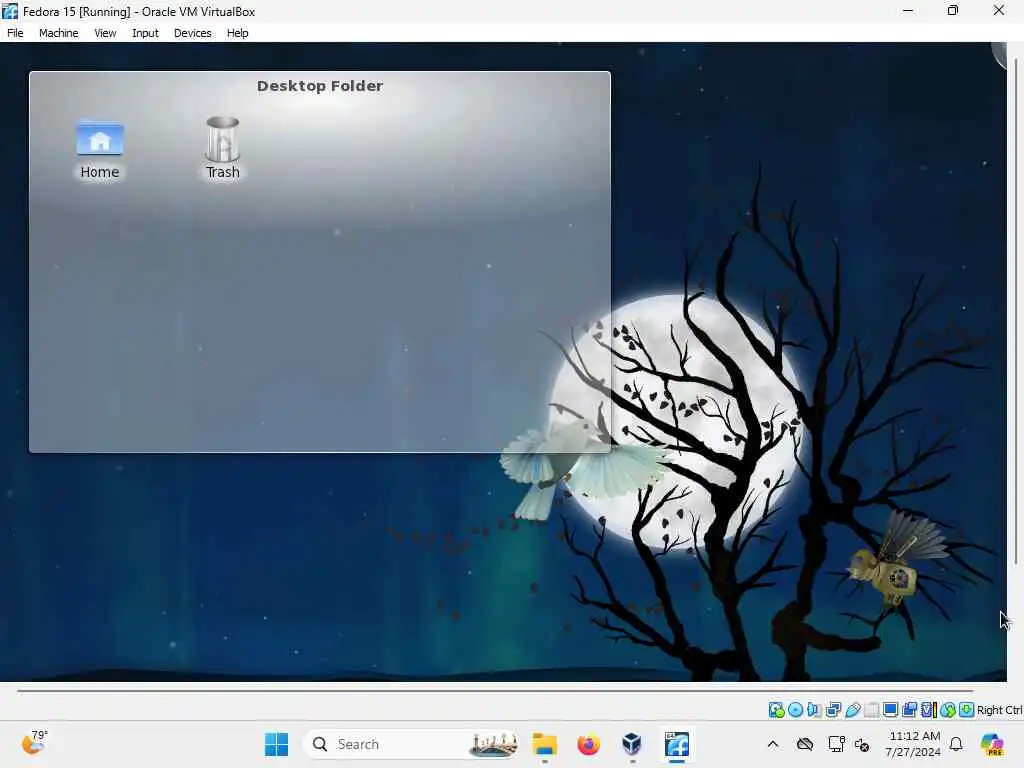Click the mouse integration status icon
Viewport: 1024px width, 768px height.
[948, 710]
